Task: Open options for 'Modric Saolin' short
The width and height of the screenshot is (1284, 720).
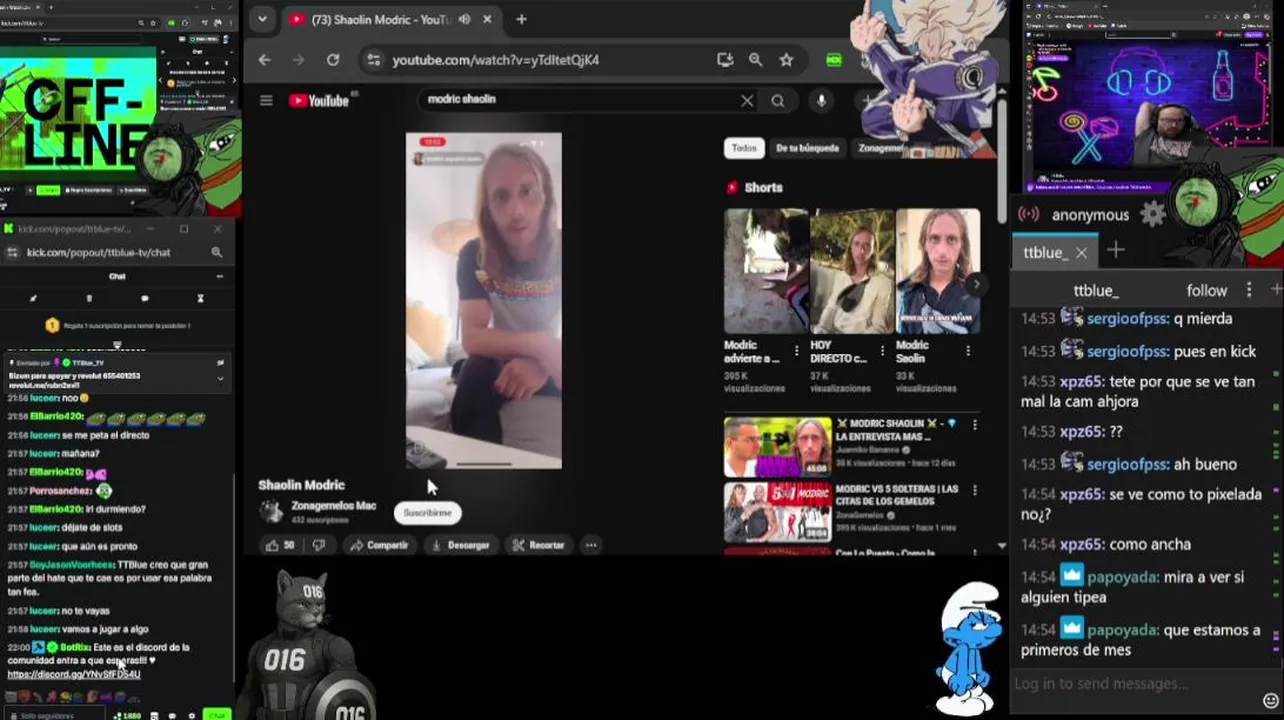Action: pos(968,351)
